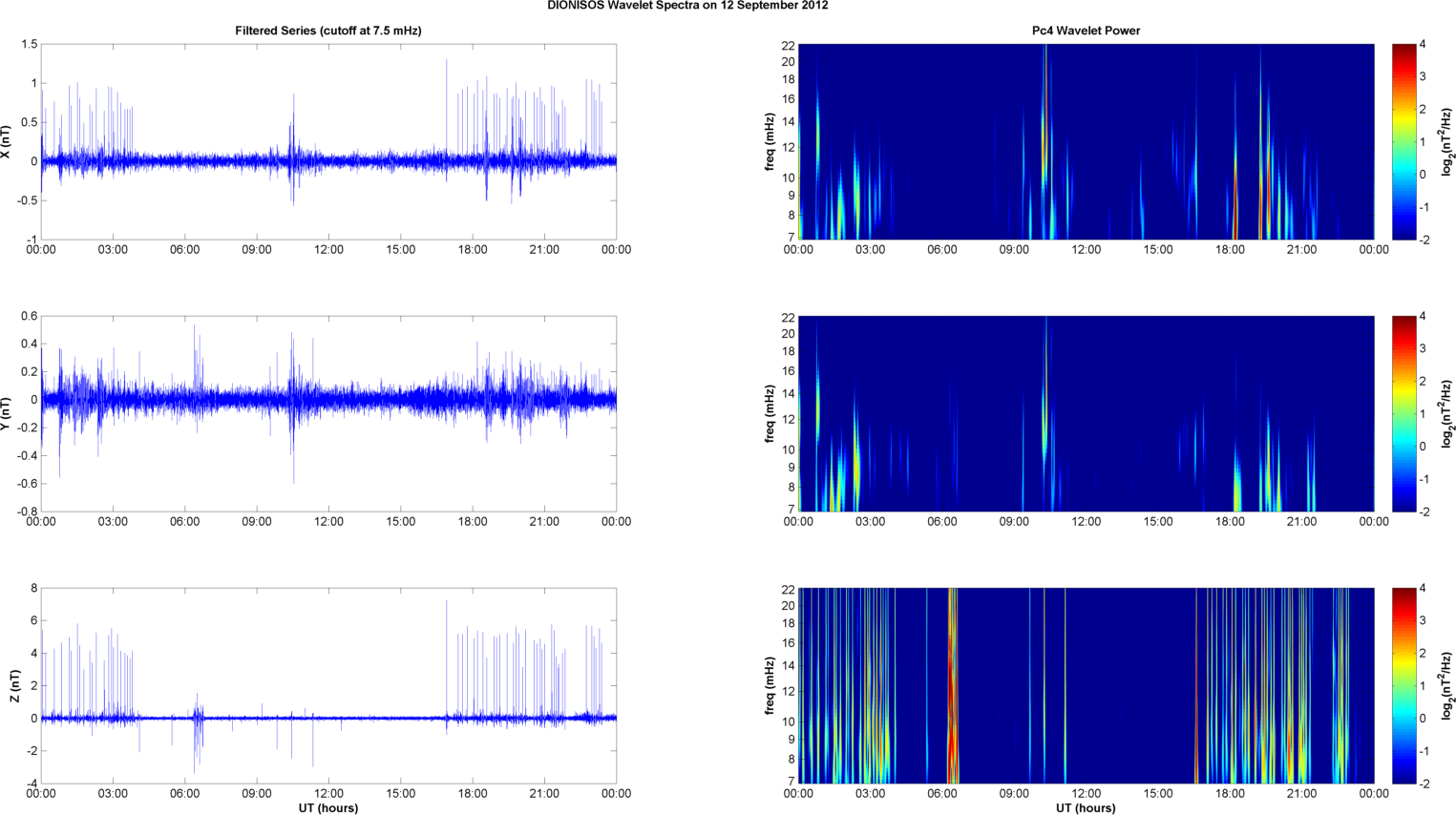The image size is (1456, 815).
Task: Click the Y component filtered time series plot
Action: pos(328,413)
